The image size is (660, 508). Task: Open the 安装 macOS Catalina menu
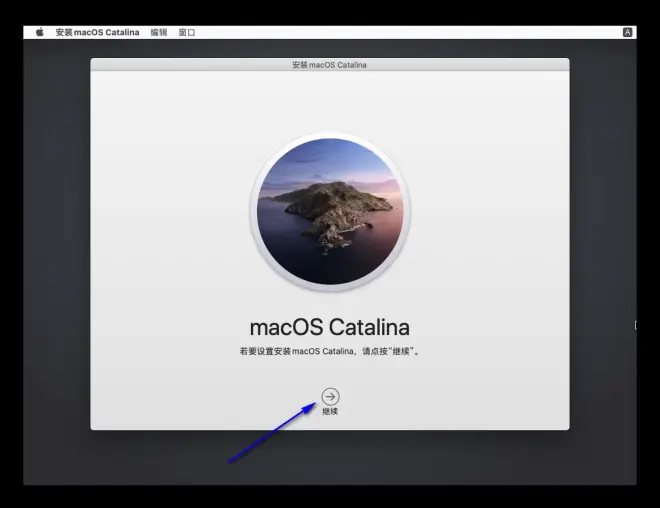tap(97, 32)
